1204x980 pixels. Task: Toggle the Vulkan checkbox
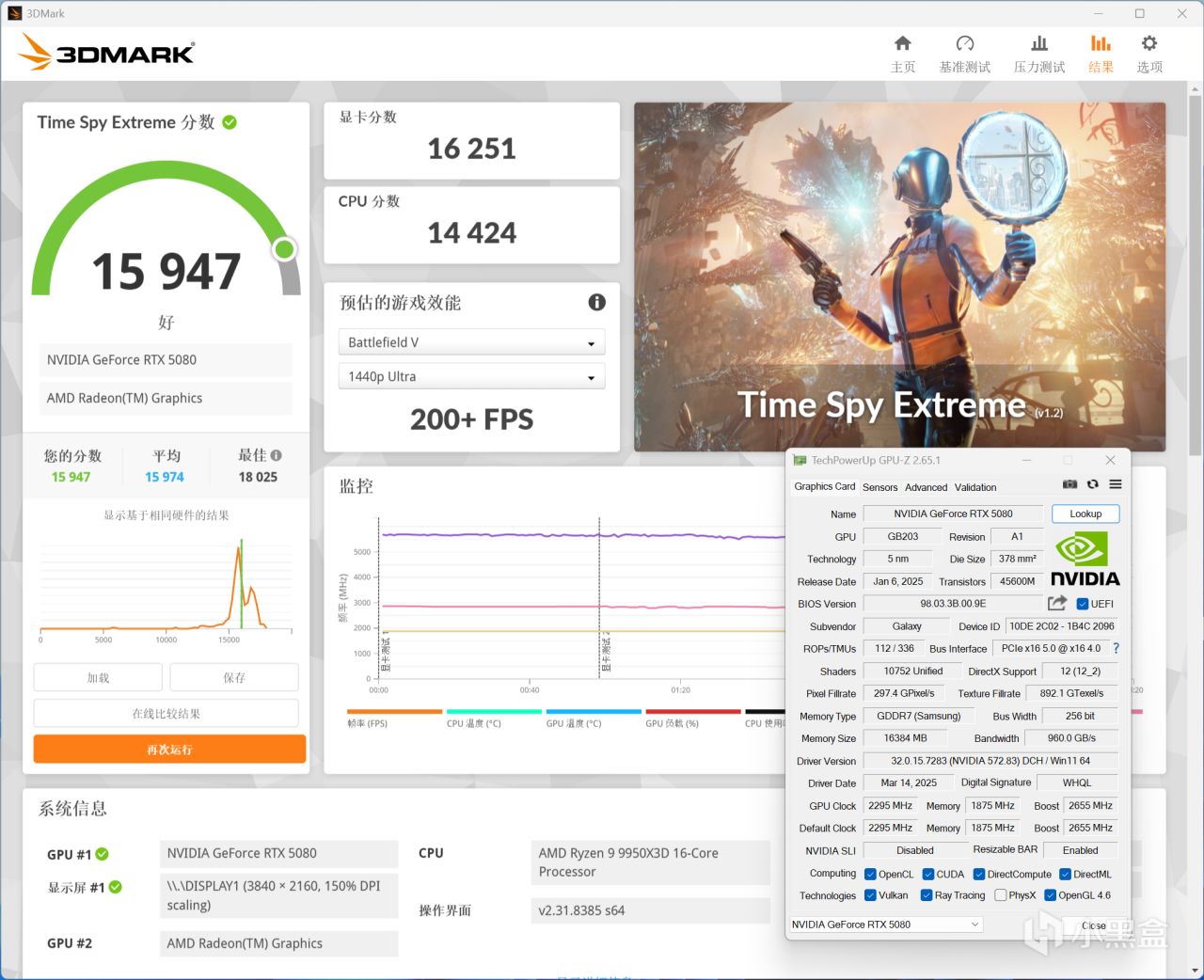[870, 895]
